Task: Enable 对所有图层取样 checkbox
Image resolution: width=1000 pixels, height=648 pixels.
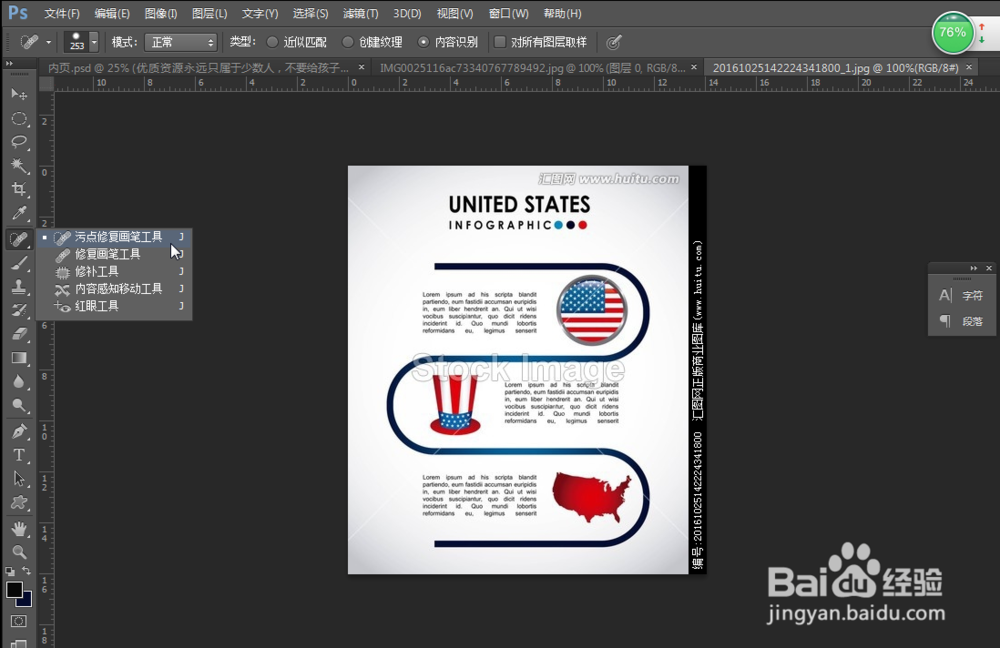Action: click(x=500, y=42)
